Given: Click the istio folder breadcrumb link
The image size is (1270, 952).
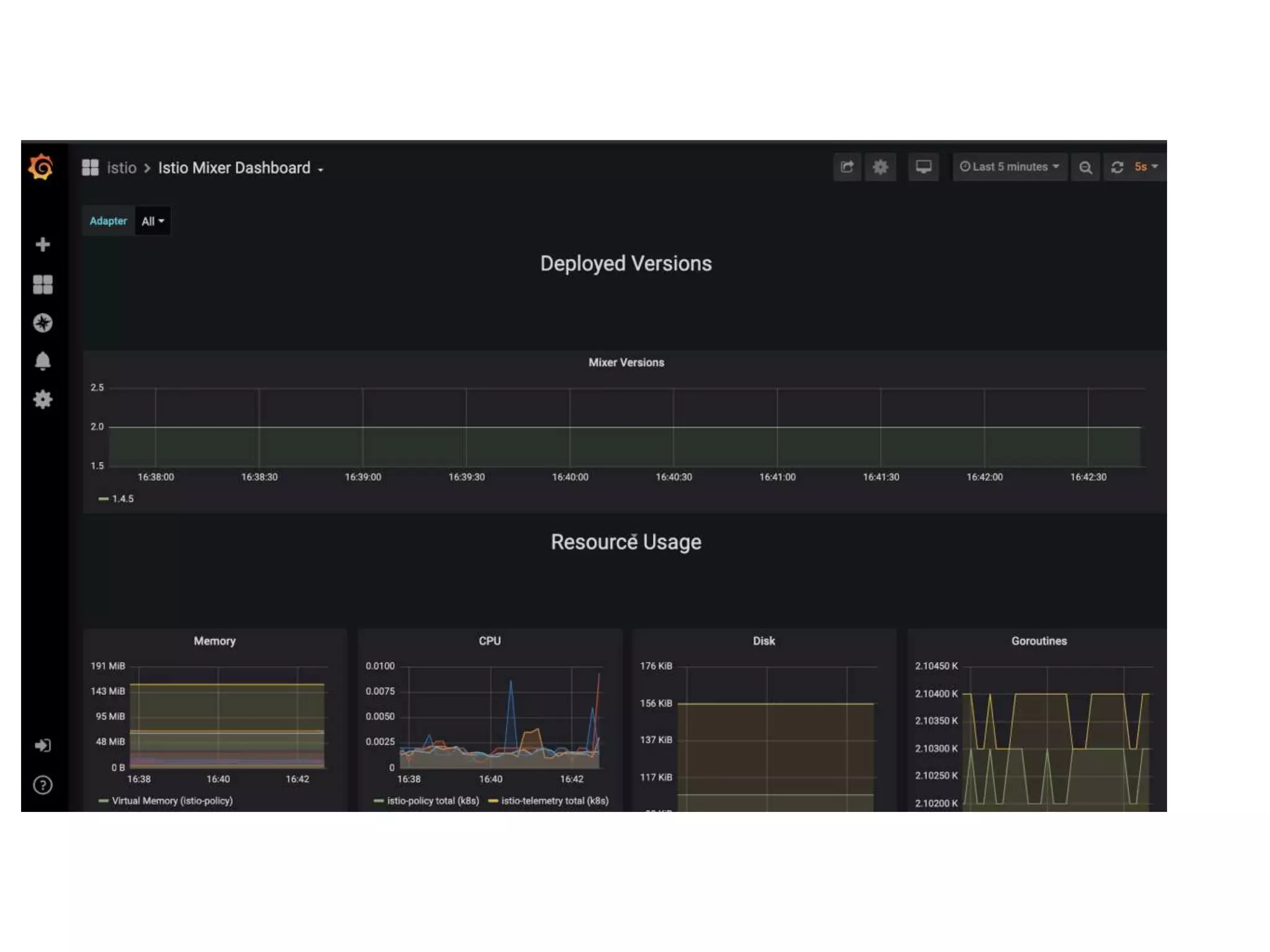Looking at the screenshot, I should (x=122, y=168).
